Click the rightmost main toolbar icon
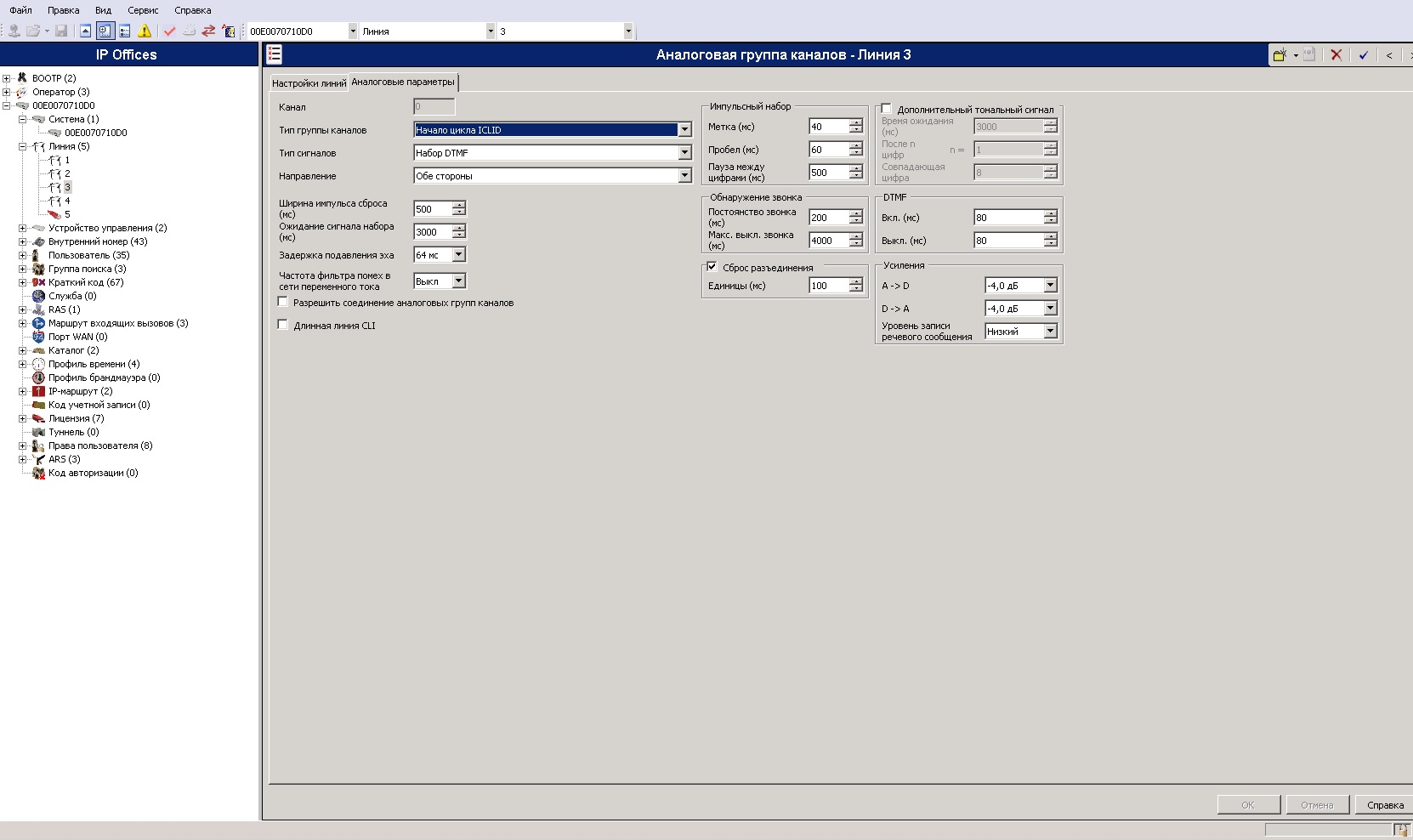The height and width of the screenshot is (840, 1413). click(x=229, y=31)
